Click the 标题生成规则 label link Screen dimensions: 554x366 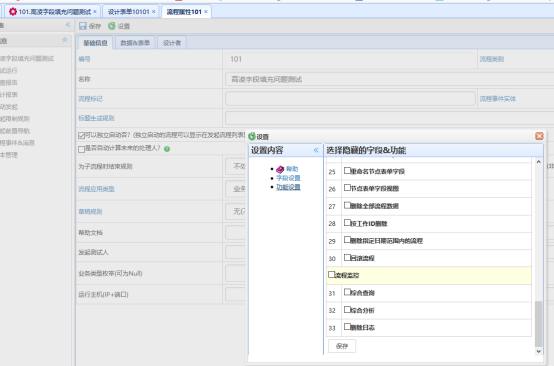(96, 118)
